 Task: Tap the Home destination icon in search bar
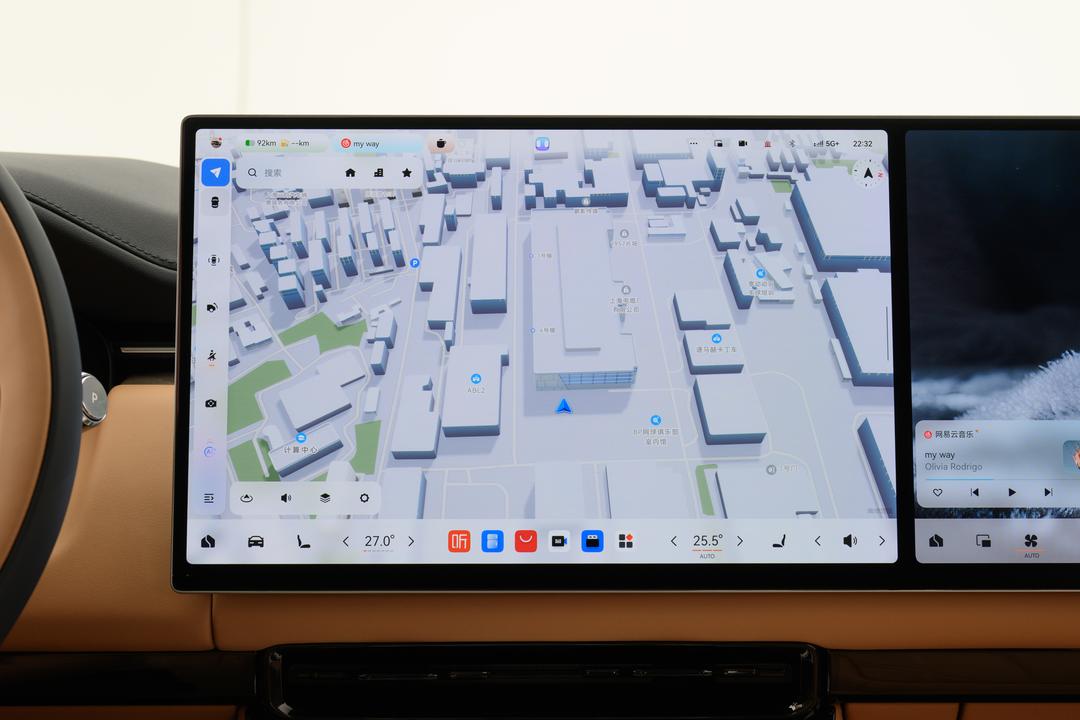[350, 172]
